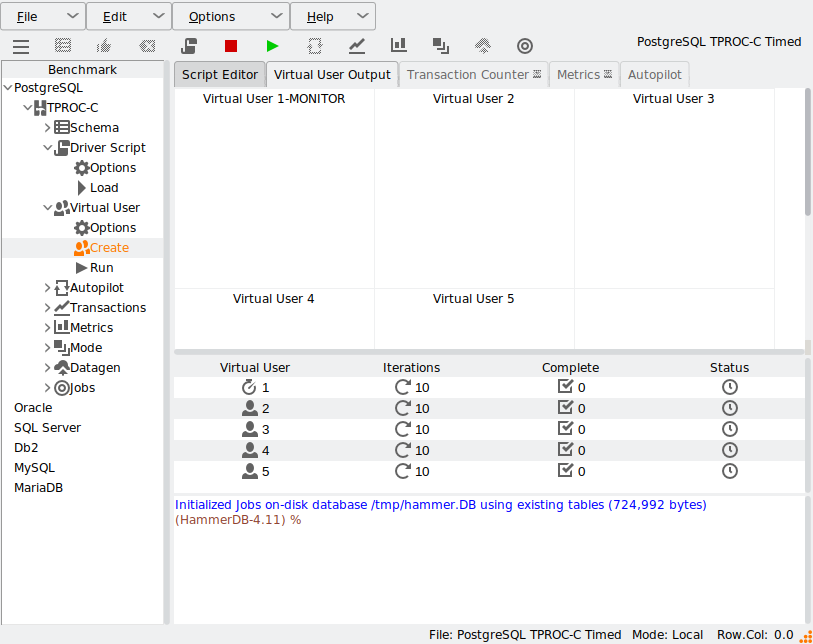Screen dimensions: 813x644
Task: Select Options under Driver Script
Action: tap(105, 168)
